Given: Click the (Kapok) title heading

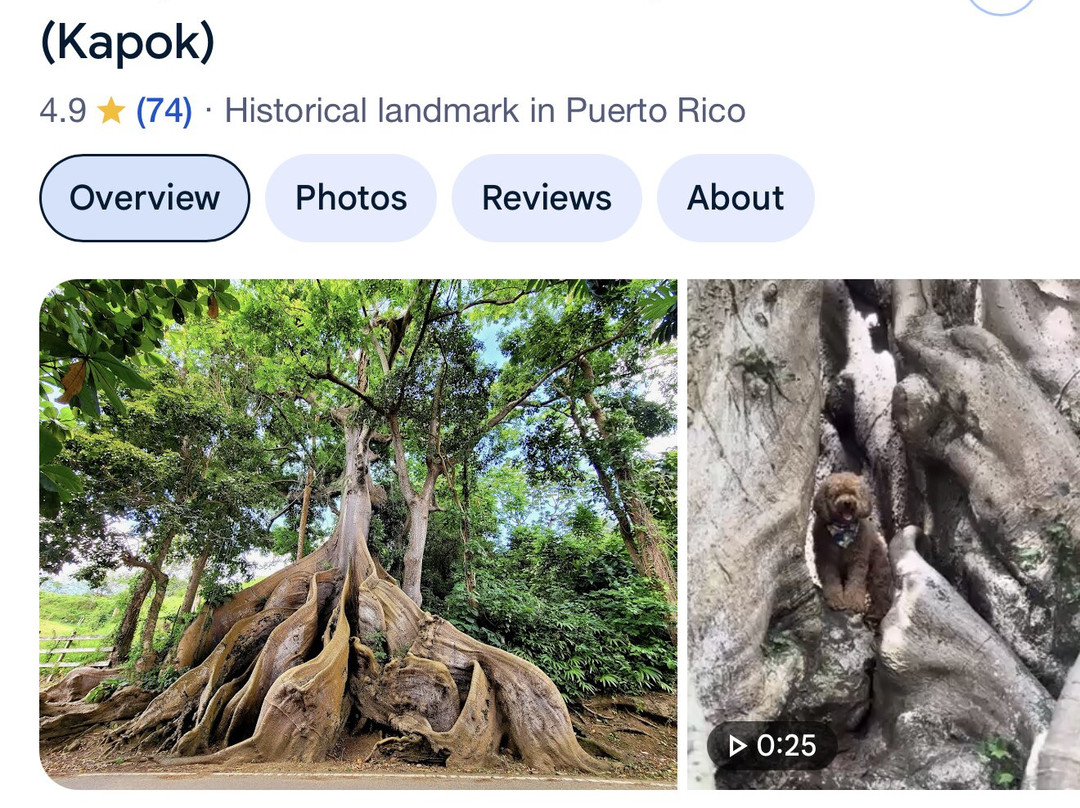Looking at the screenshot, I should pos(127,43).
